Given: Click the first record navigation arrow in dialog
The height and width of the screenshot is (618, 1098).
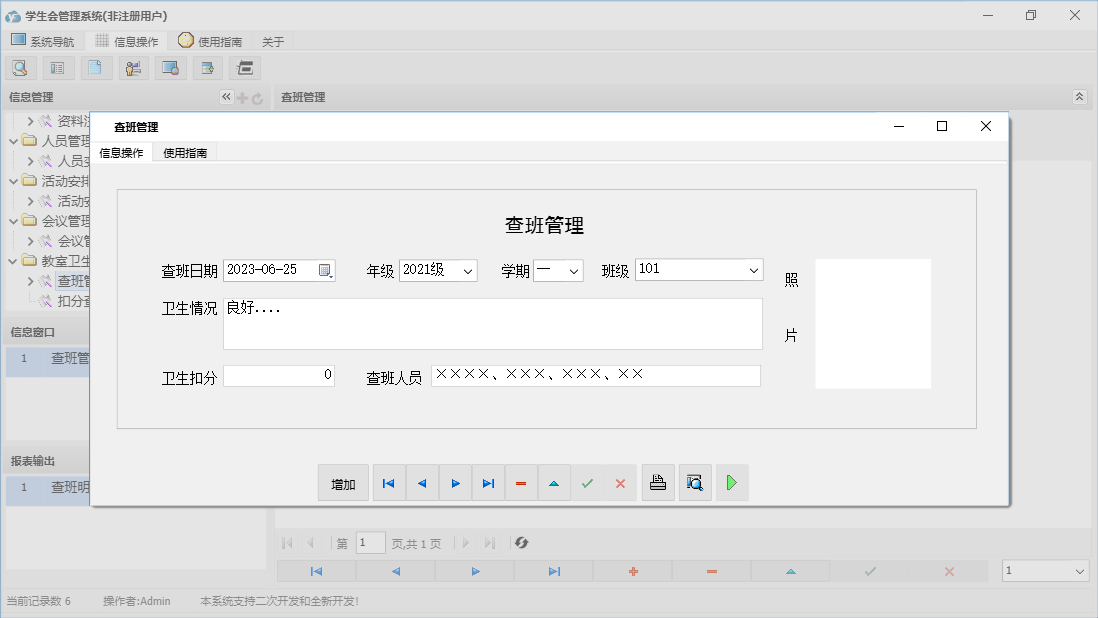Looking at the screenshot, I should (x=388, y=482).
